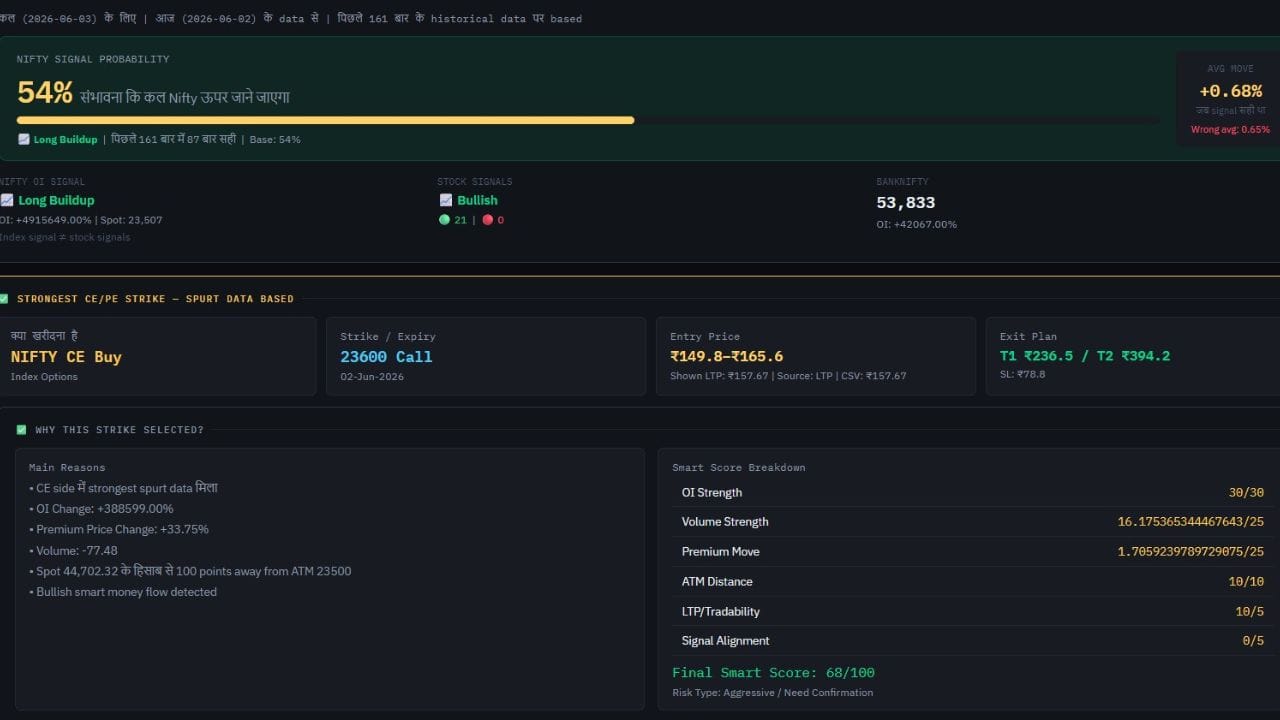This screenshot has height=720, width=1280.
Task: Click the 'AVG MOVE' label
Action: tap(1230, 69)
